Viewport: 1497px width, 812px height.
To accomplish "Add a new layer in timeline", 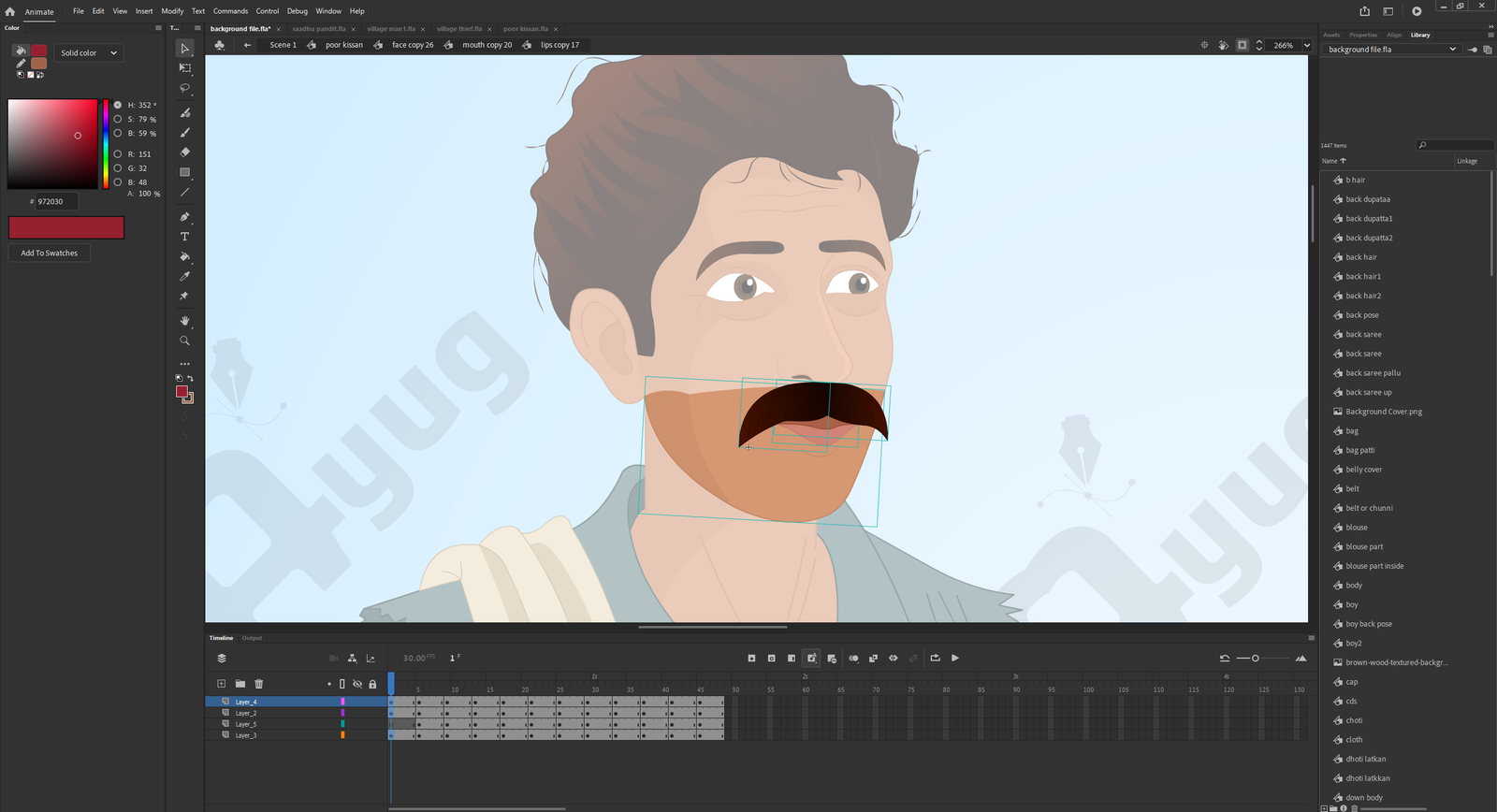I will [x=221, y=684].
